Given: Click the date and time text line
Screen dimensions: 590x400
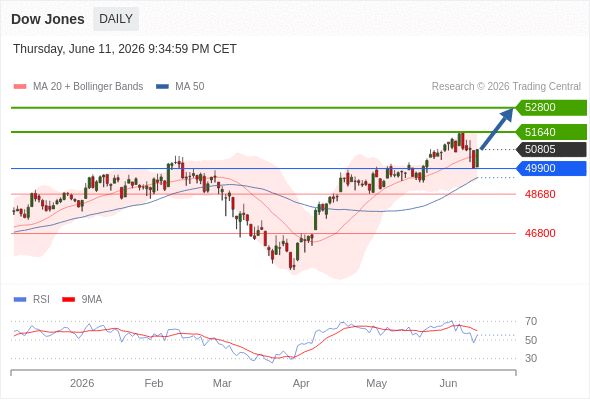Looking at the screenshot, I should (x=125, y=49).
